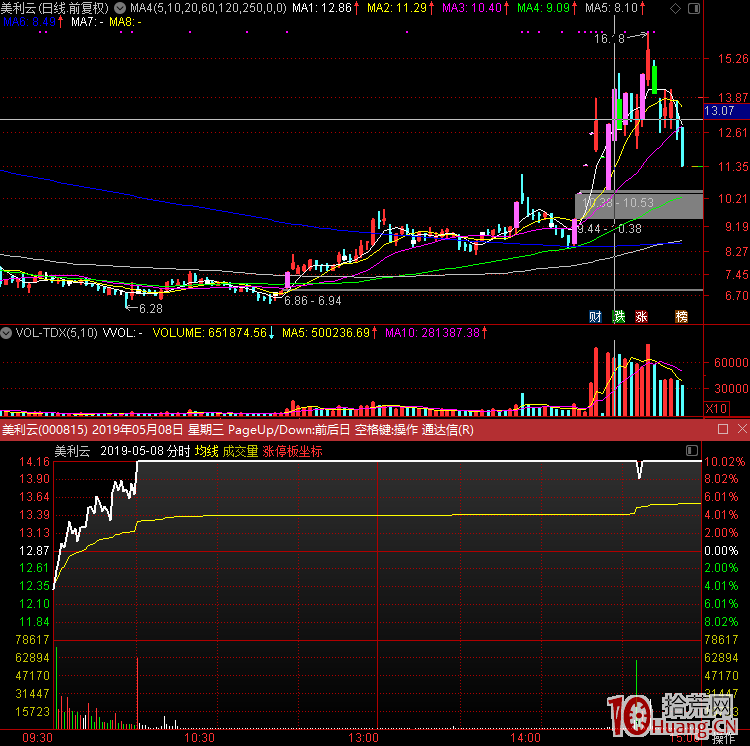750x746 pixels.
Task: Click the diamond icon at top right
Action: point(675,9)
